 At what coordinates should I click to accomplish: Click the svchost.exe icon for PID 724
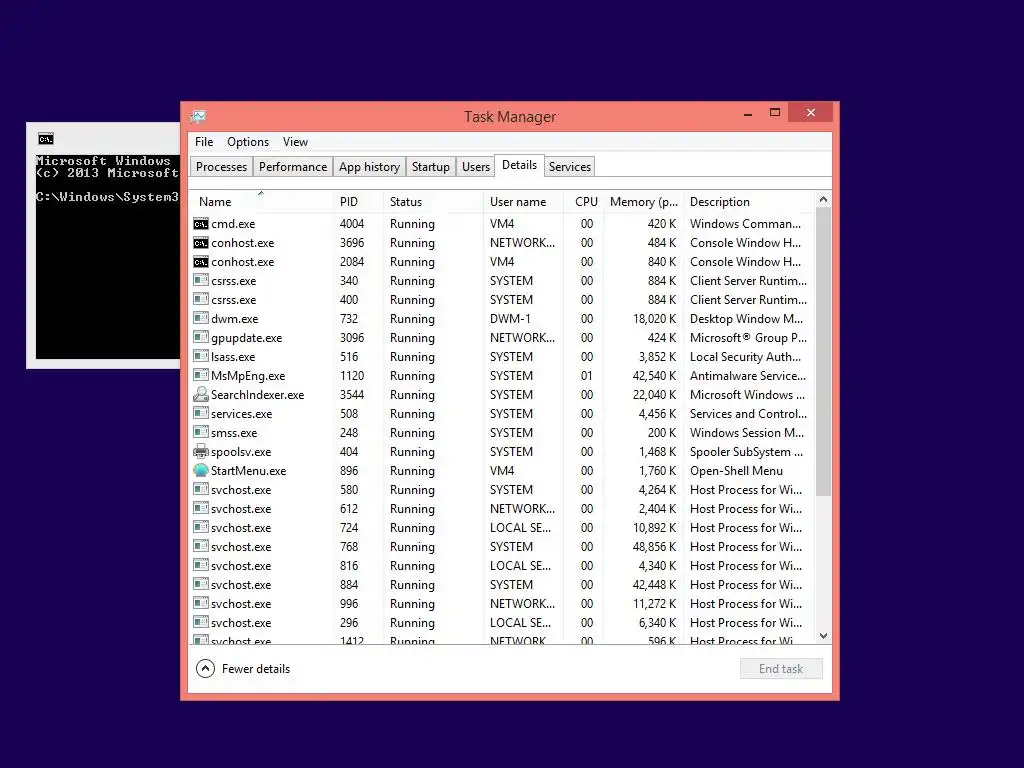click(x=200, y=527)
